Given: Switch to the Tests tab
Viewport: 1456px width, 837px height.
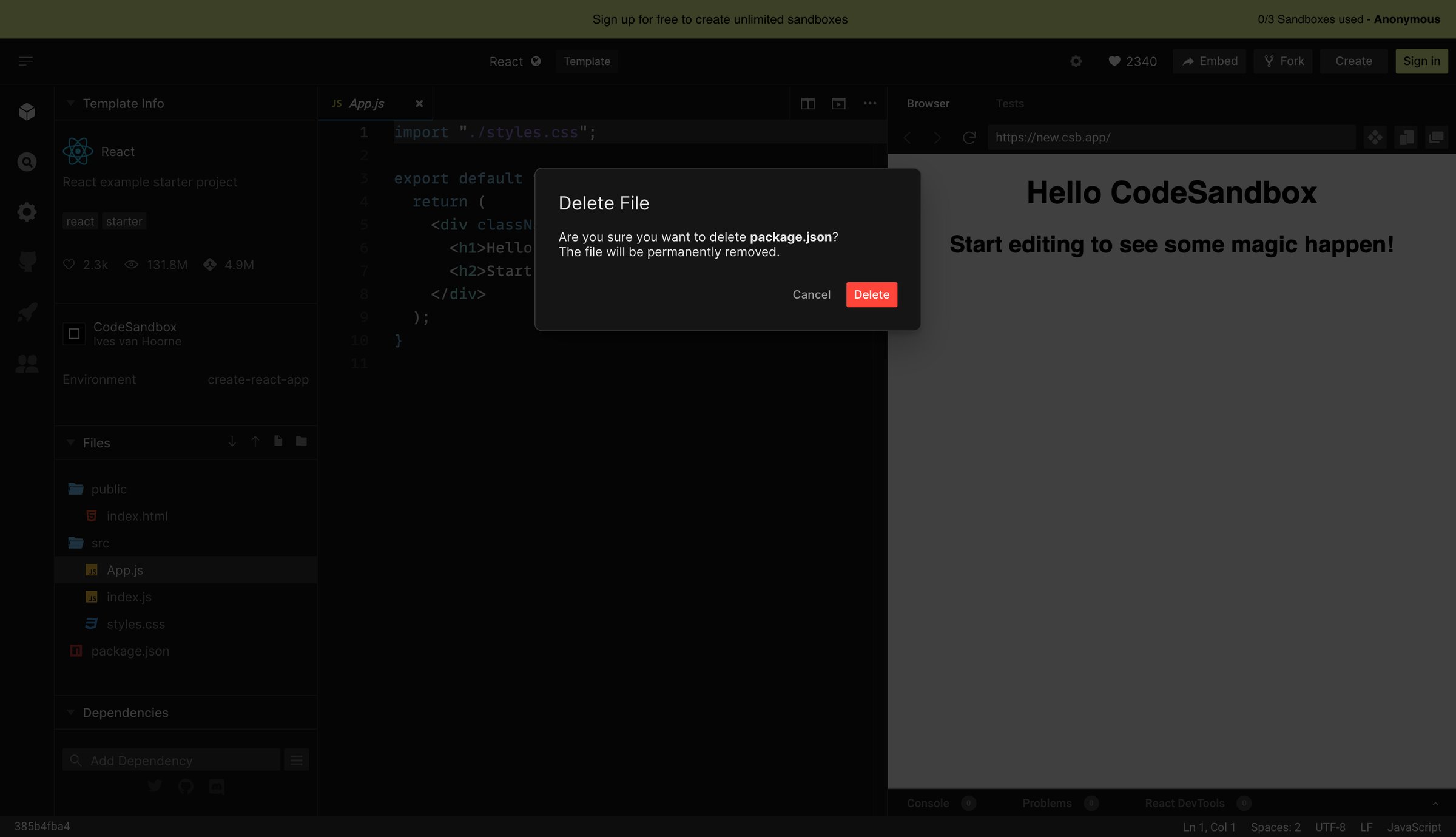Looking at the screenshot, I should point(1009,104).
